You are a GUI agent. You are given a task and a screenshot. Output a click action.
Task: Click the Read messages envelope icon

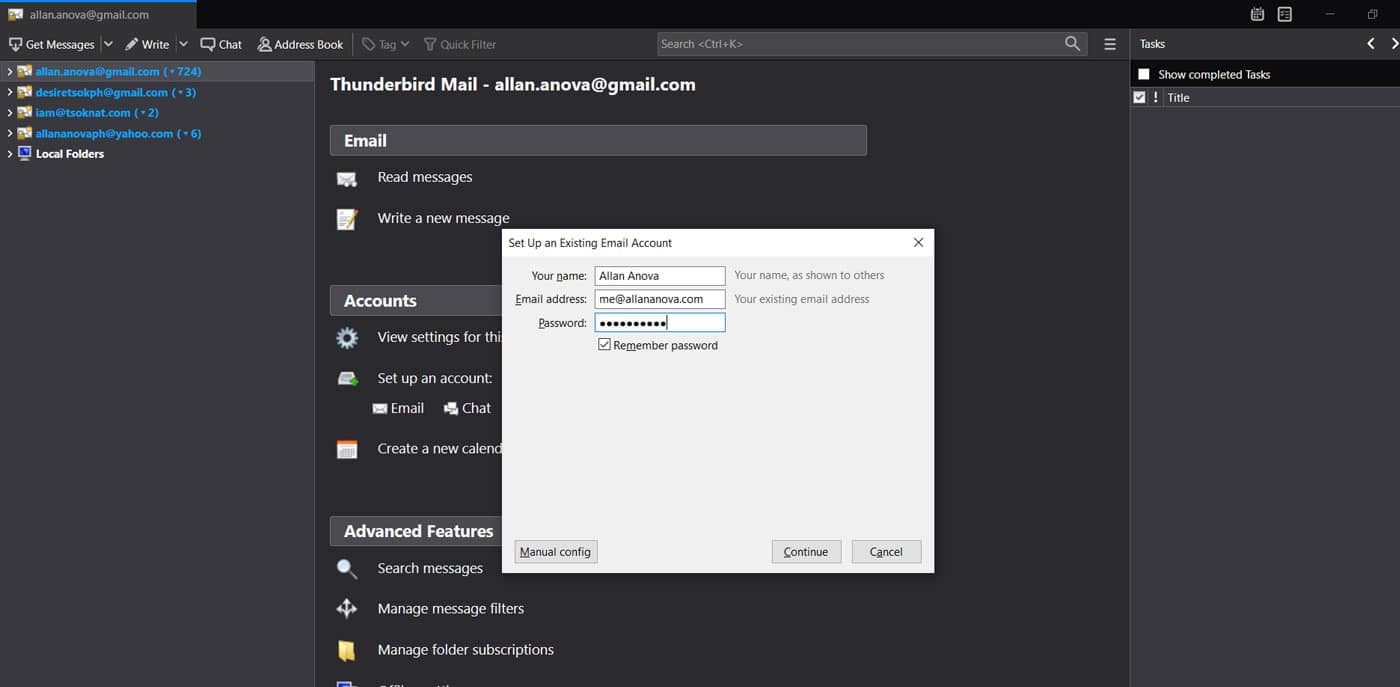click(347, 179)
